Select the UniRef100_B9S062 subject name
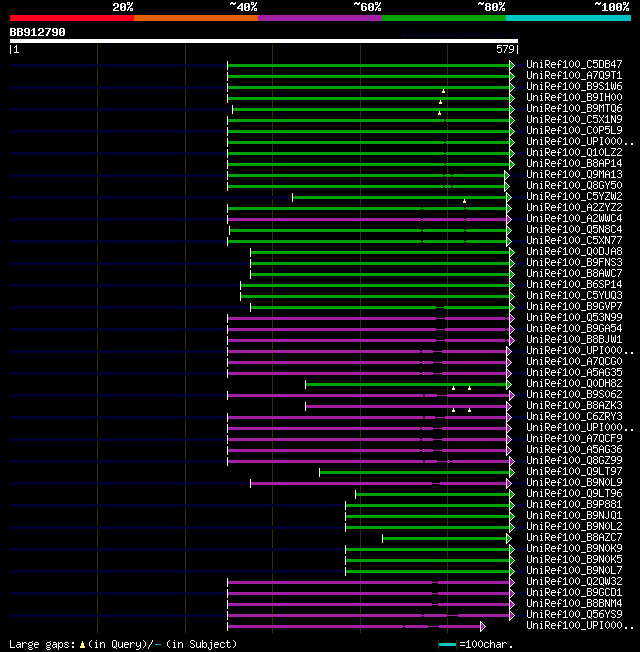This screenshot has height=652, width=640. tap(574, 395)
